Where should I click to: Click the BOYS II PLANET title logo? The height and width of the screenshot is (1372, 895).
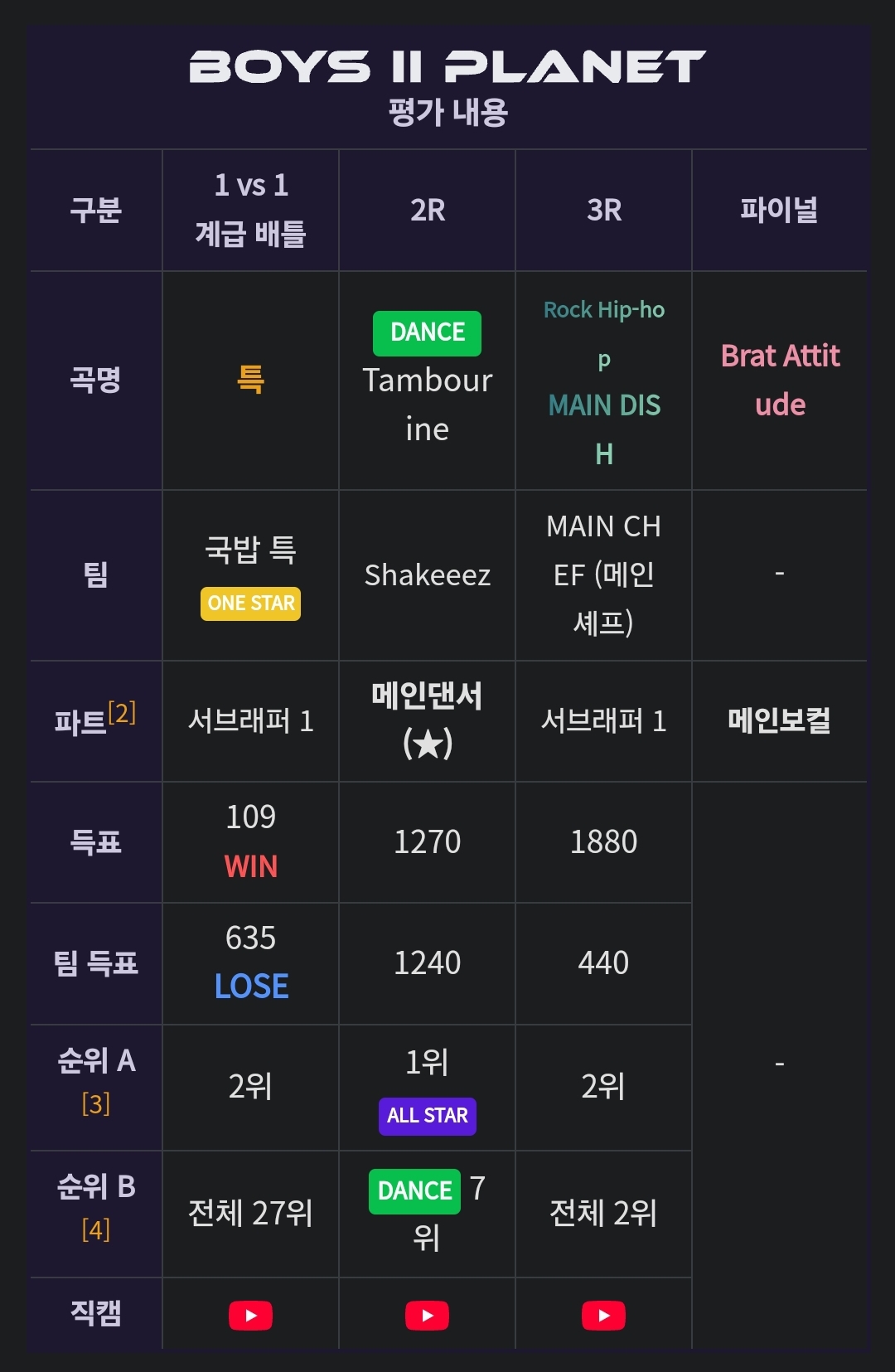pos(447,66)
